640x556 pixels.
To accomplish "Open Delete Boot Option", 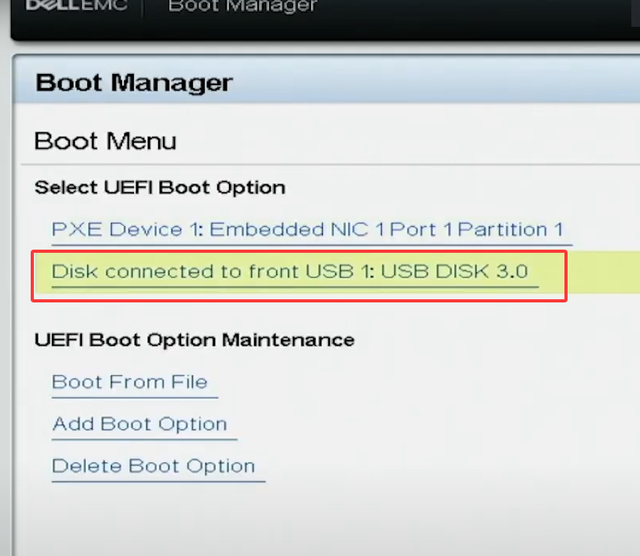I will [153, 466].
